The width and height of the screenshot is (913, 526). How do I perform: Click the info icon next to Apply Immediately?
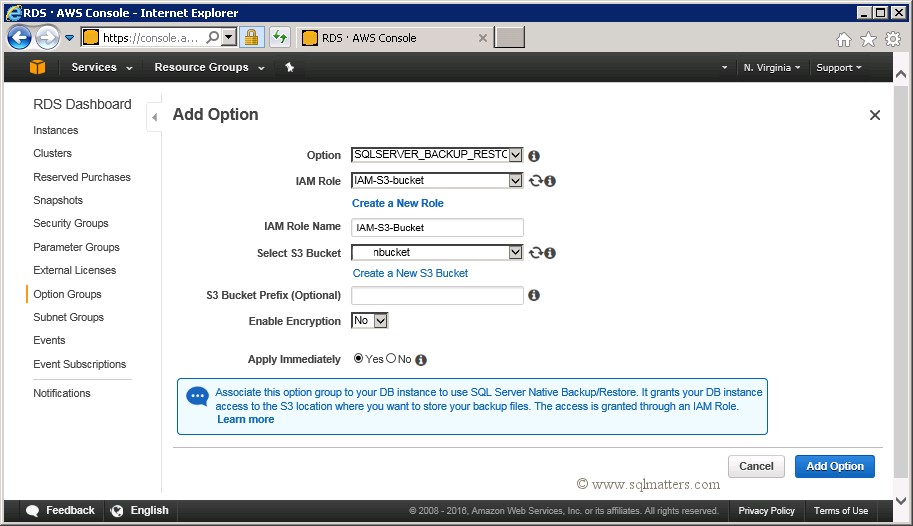point(421,360)
